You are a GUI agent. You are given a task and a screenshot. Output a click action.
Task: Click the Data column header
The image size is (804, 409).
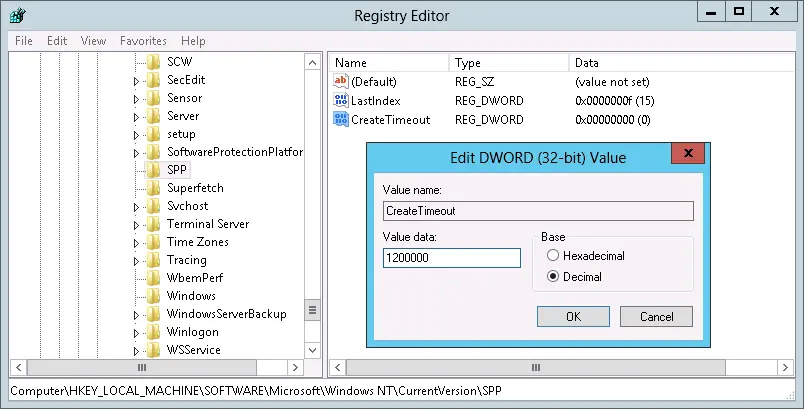(681, 63)
